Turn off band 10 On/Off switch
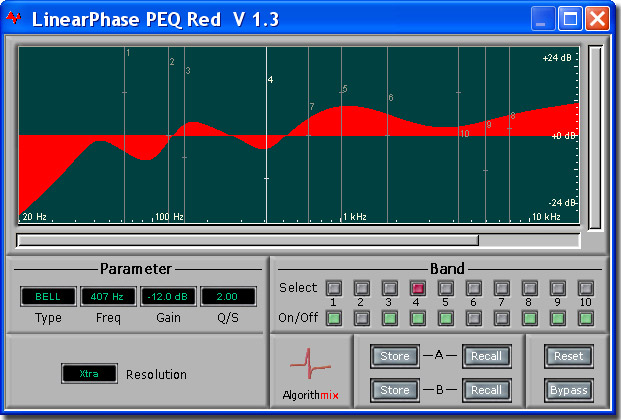This screenshot has height=420, width=621. pyautogui.click(x=586, y=318)
